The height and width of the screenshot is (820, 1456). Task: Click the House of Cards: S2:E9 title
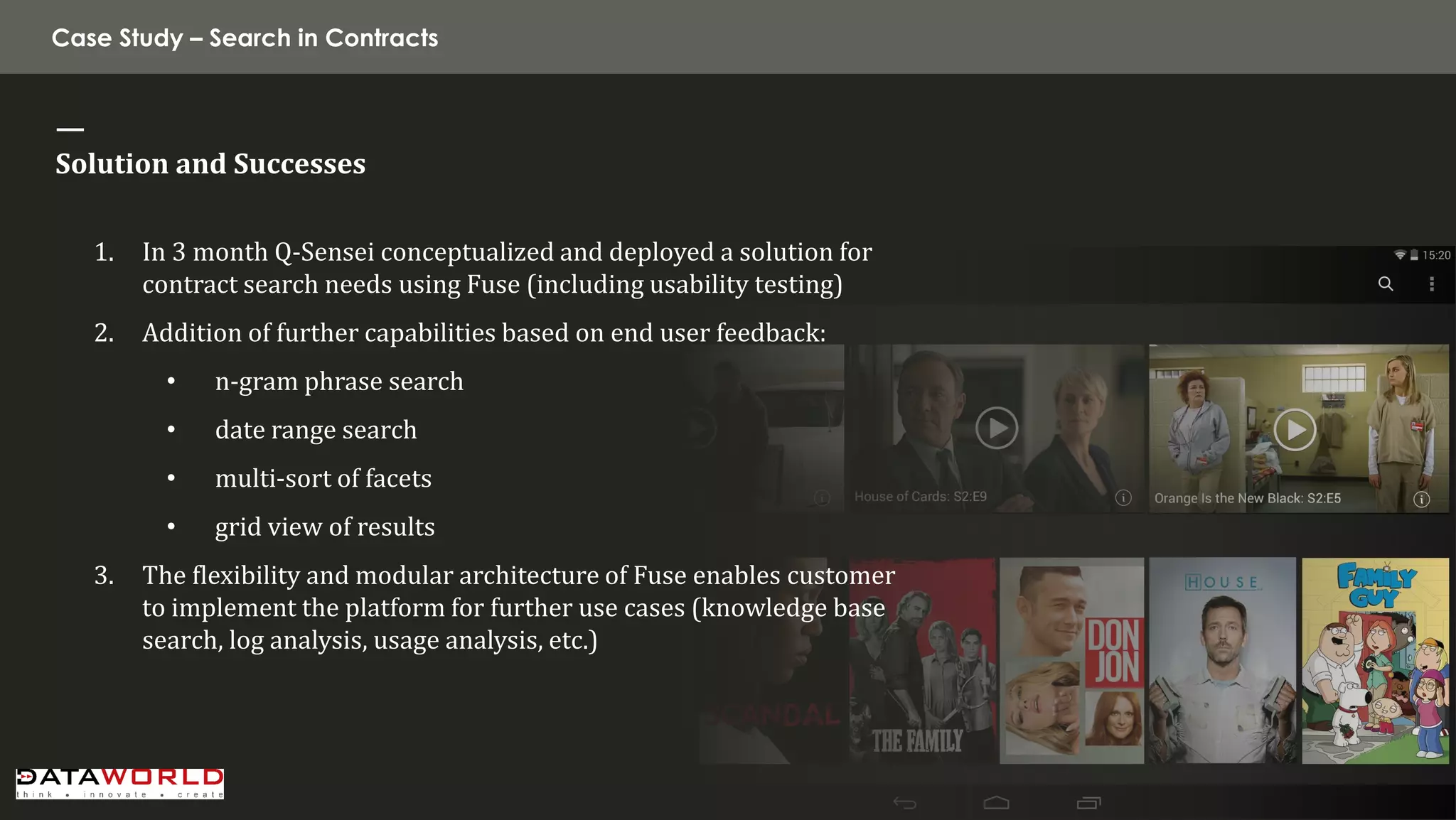[920, 497]
